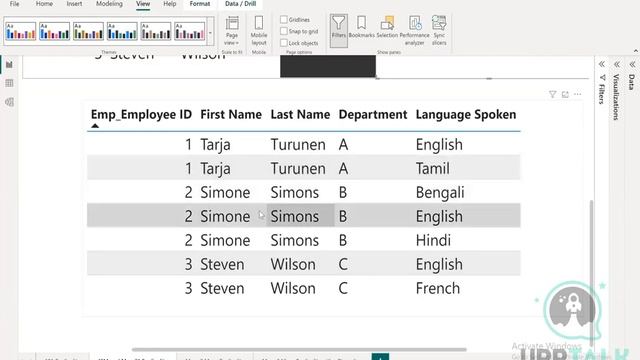Click Steven in the French row
This screenshot has width=640, height=360.
[x=222, y=289]
